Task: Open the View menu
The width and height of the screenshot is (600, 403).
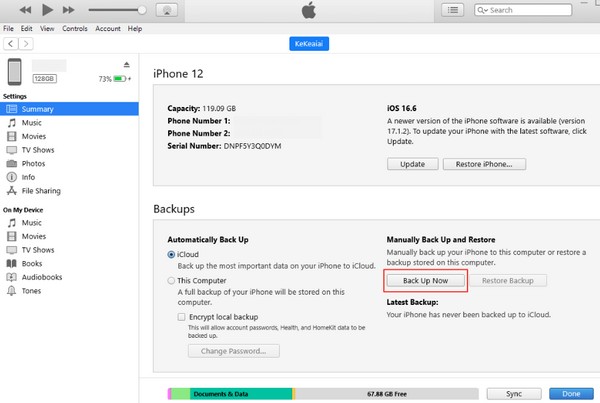Action: coord(47,29)
